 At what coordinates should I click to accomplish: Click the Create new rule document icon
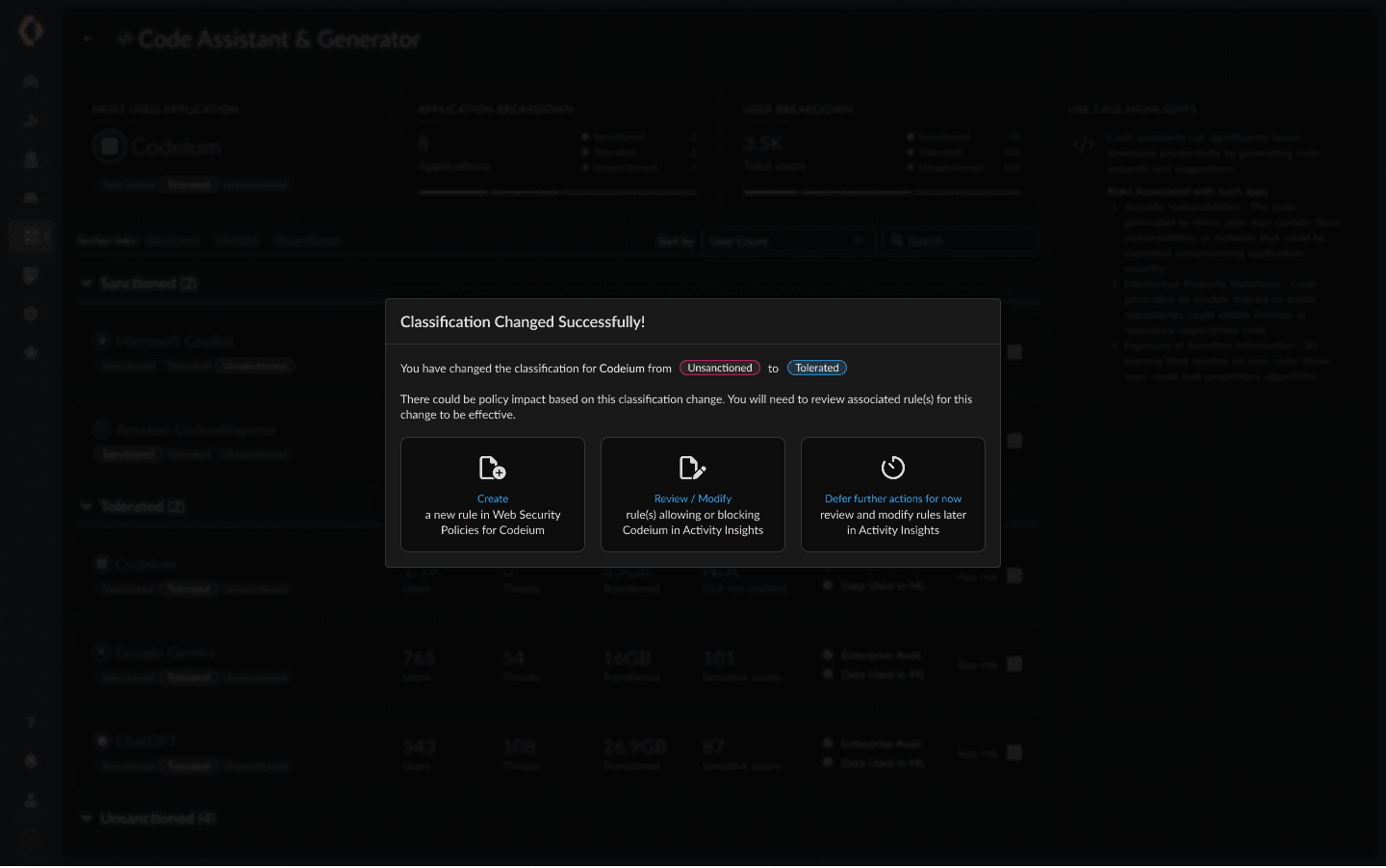[492, 468]
